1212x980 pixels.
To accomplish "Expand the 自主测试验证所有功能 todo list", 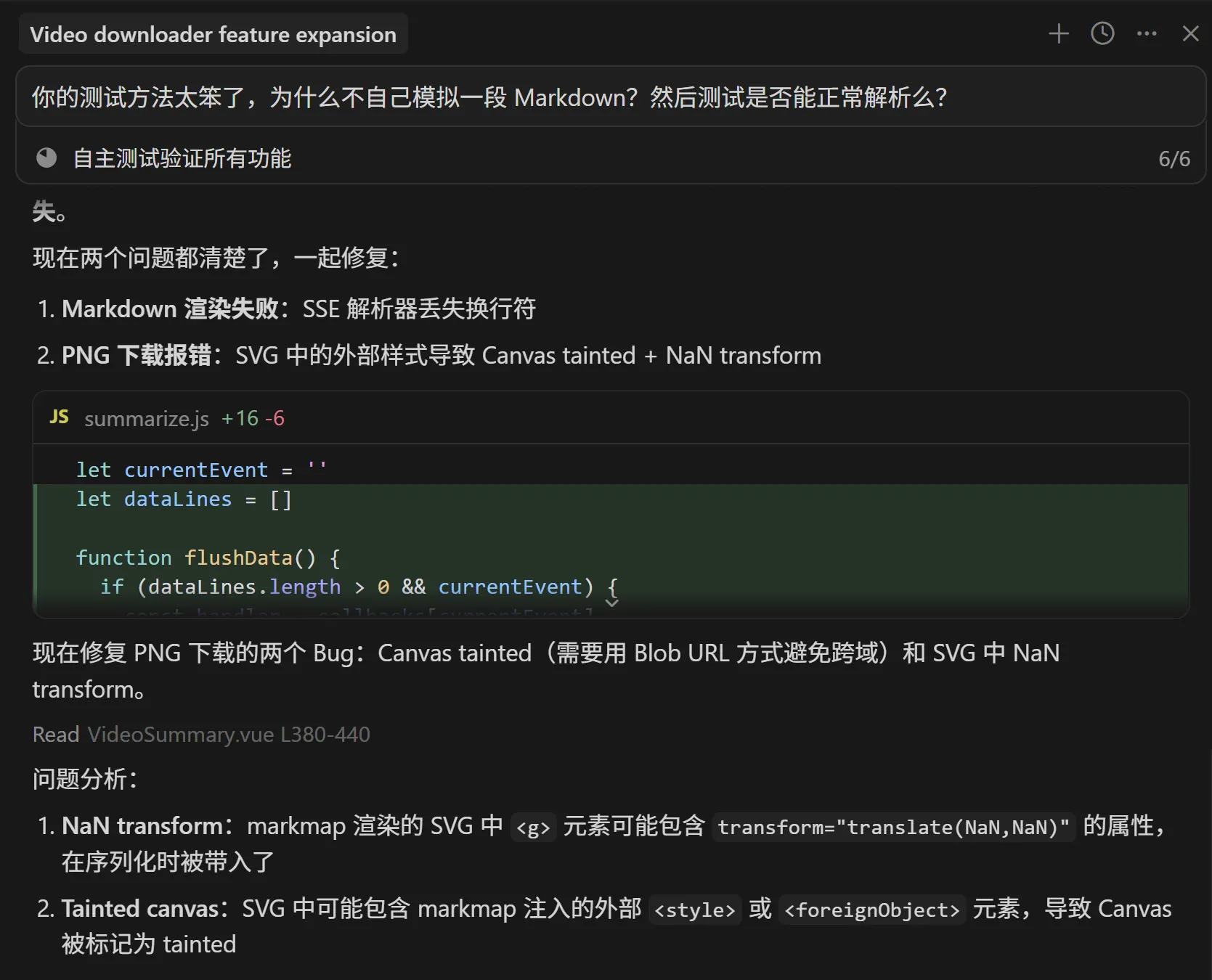I will click(x=182, y=158).
